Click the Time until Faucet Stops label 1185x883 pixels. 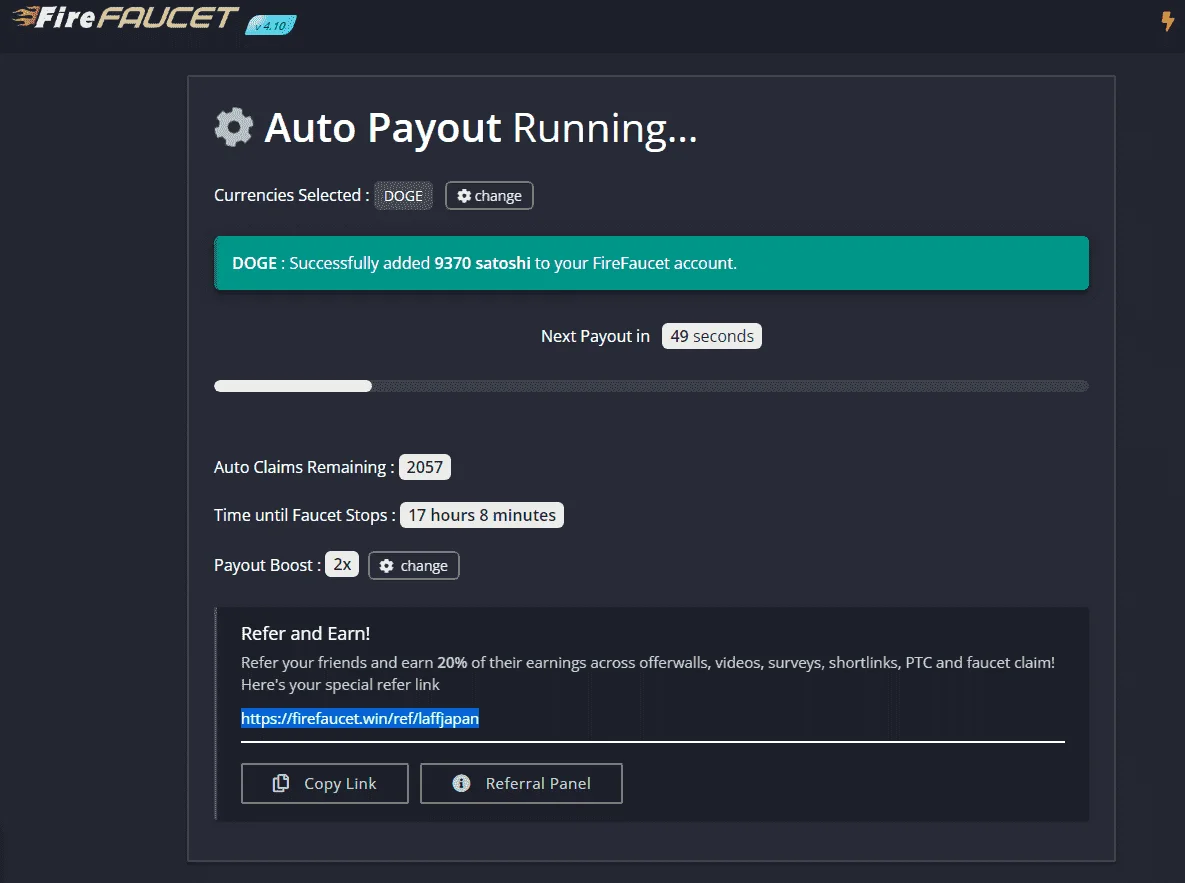click(305, 516)
